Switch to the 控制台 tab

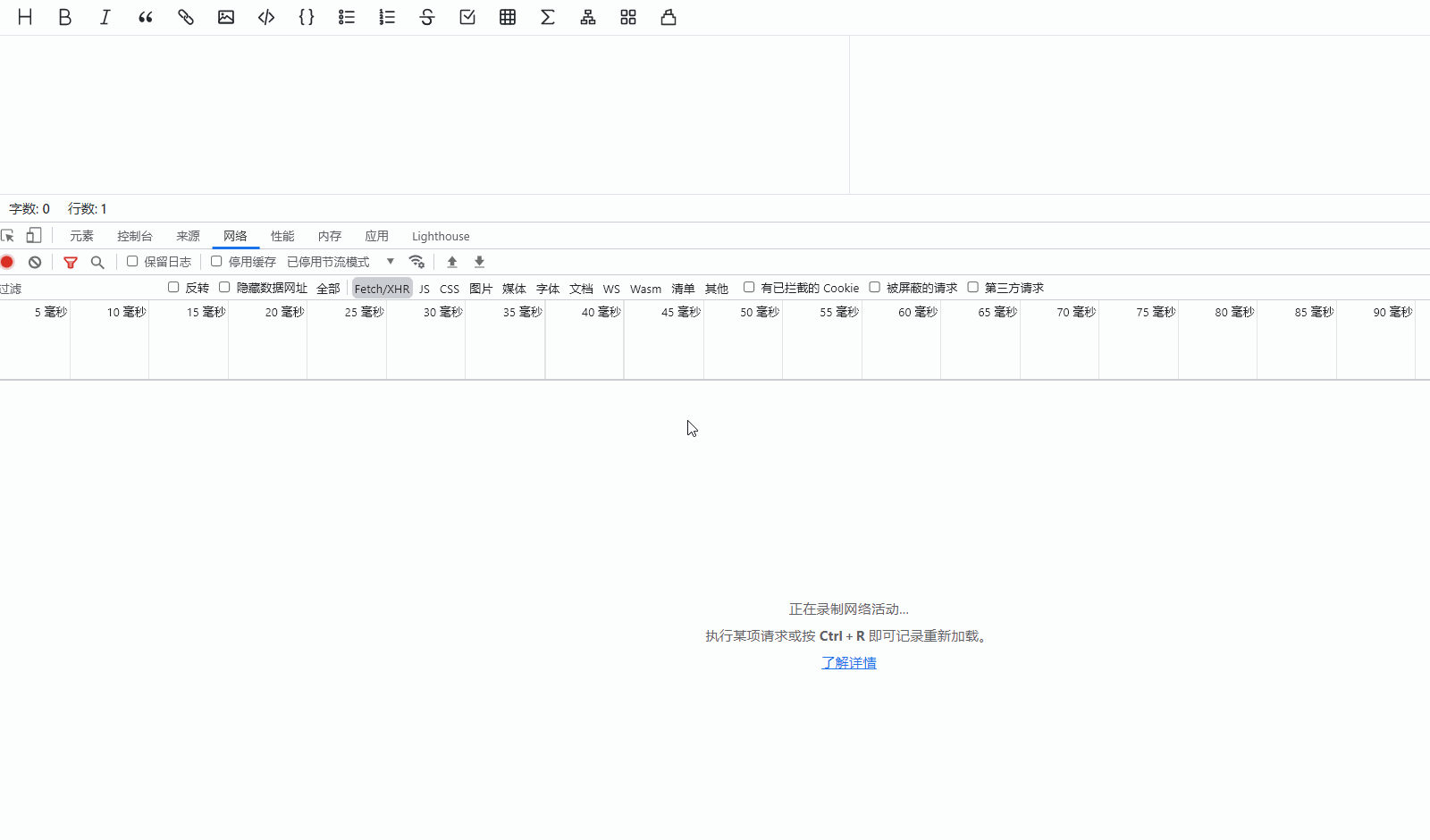coord(134,236)
